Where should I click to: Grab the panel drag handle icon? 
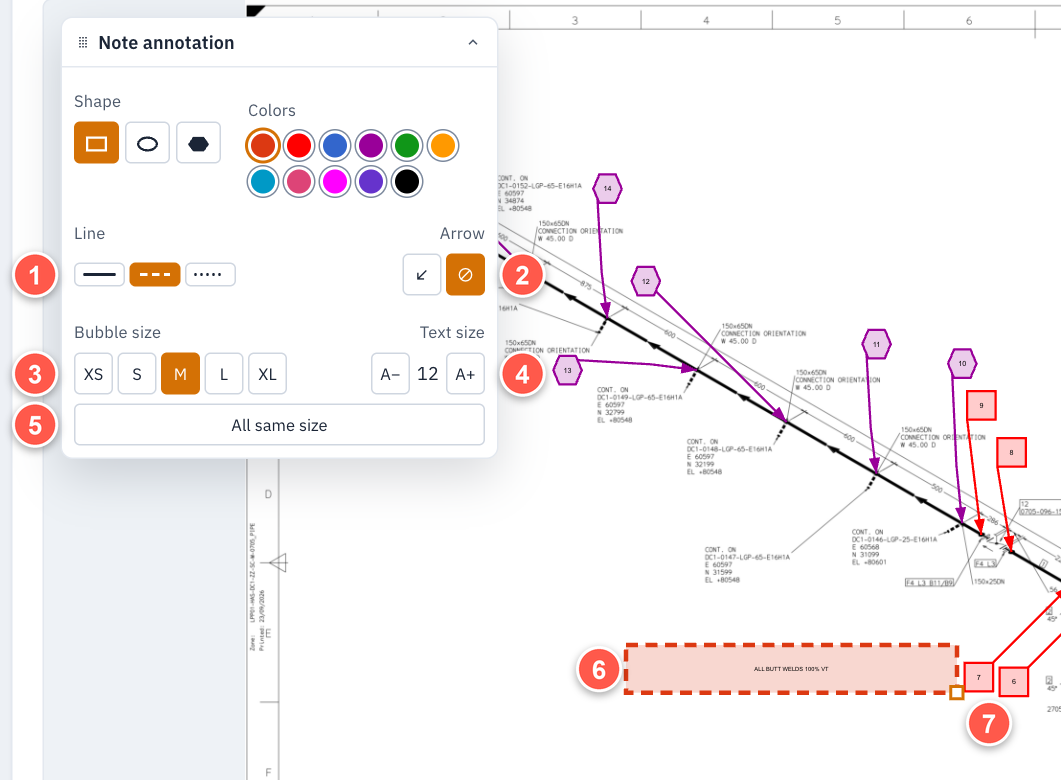pos(83,43)
